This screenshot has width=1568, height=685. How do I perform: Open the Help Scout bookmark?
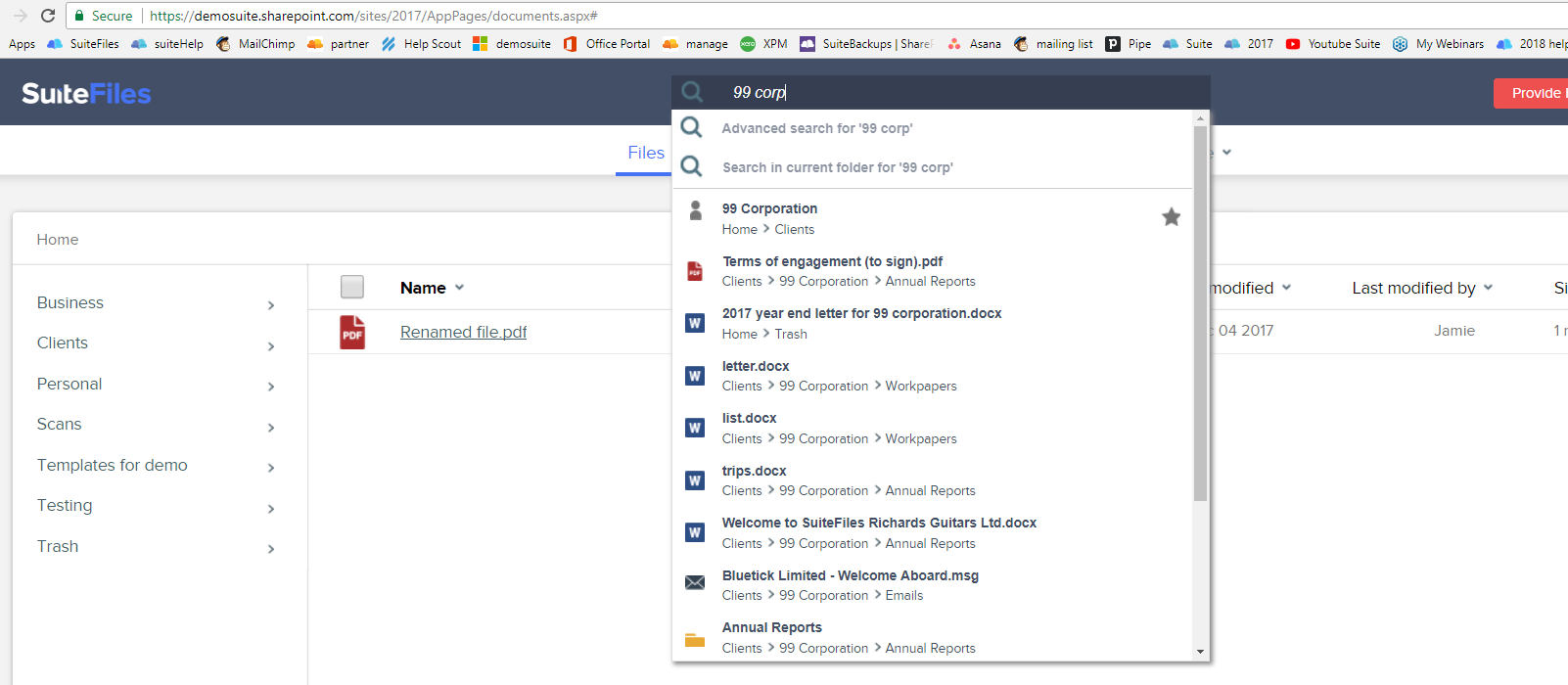(x=421, y=44)
